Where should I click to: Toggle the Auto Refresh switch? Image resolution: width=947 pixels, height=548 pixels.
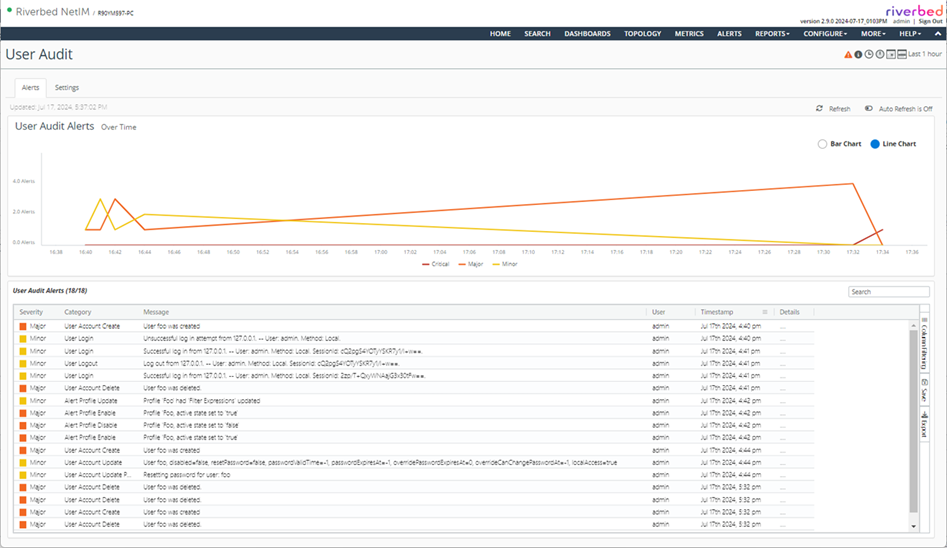[869, 108]
